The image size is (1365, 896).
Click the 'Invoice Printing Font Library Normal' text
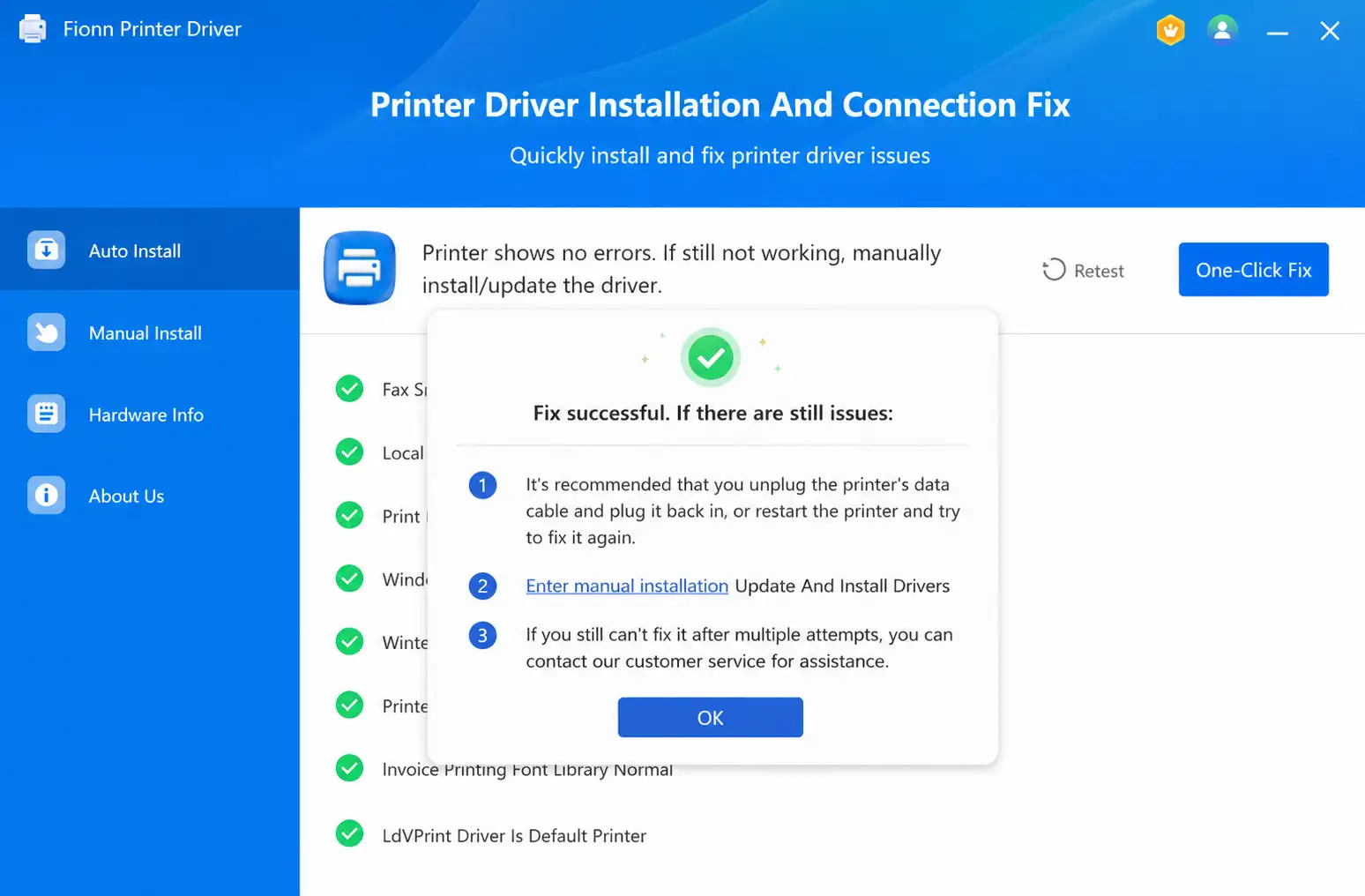pyautogui.click(x=527, y=770)
